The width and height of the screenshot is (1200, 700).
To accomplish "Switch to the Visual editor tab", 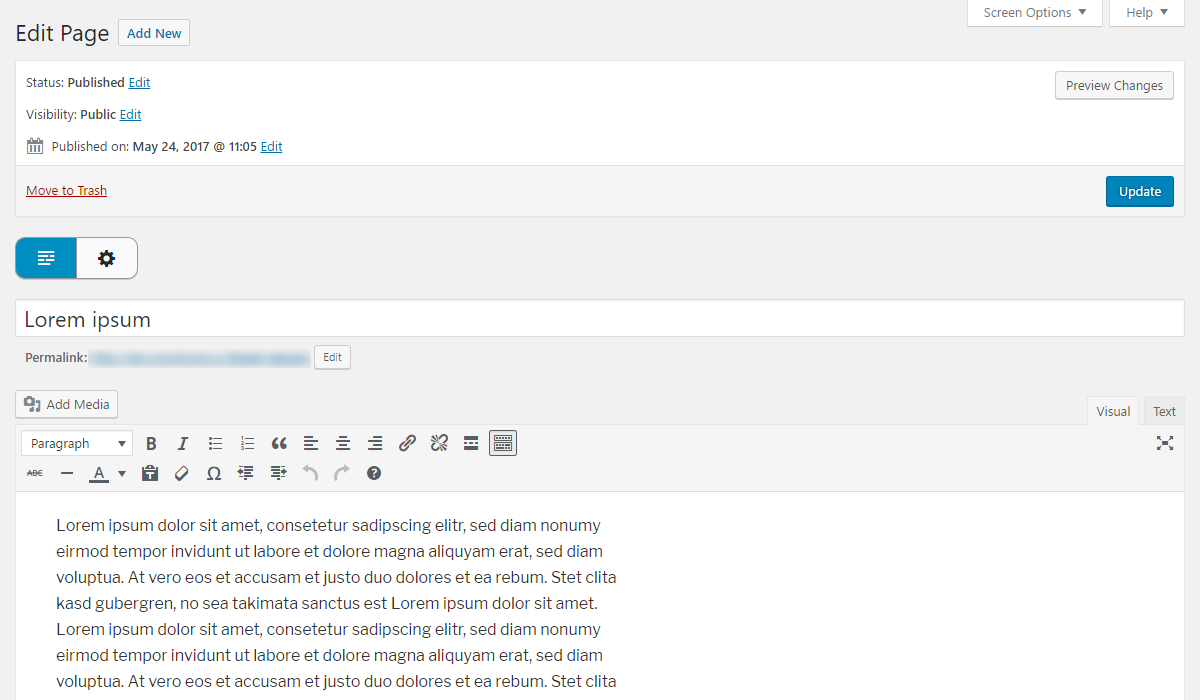I will [1113, 411].
